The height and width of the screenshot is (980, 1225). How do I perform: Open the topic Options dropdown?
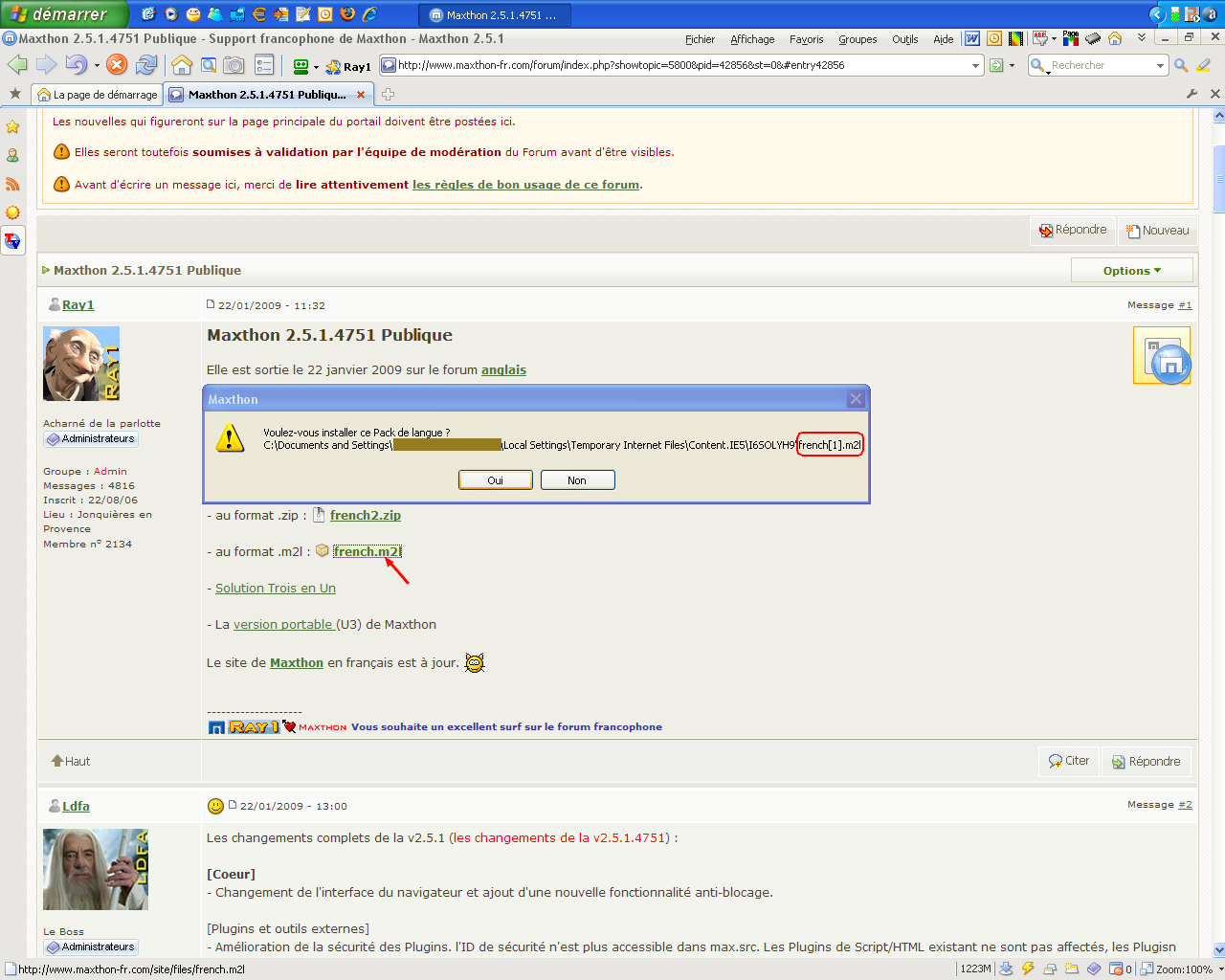pos(1132,271)
